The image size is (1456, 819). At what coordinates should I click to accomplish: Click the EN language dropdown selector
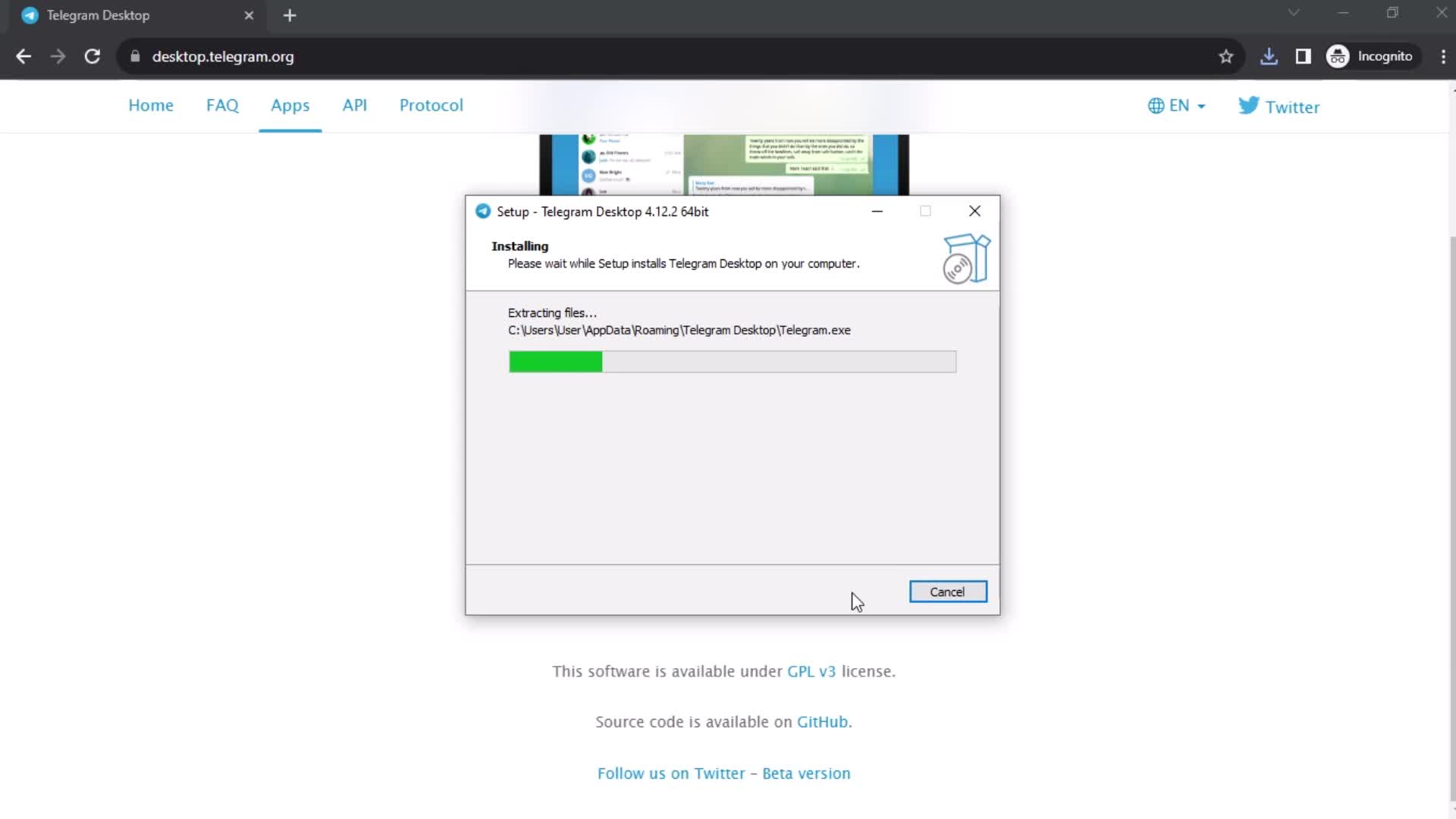1178,106
